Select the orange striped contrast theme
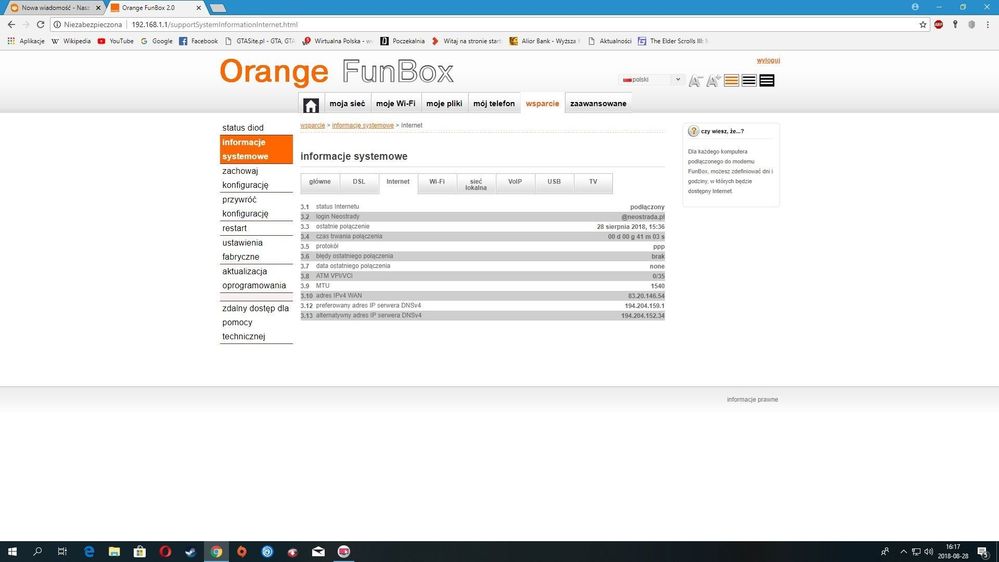Screen dimensions: 999x562 point(731,80)
